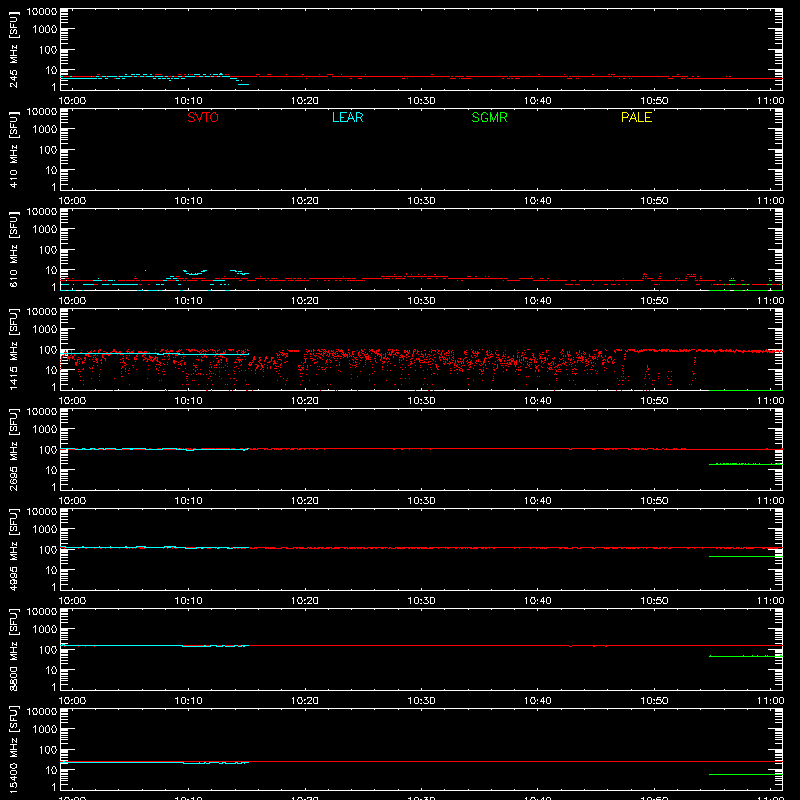
Task: Select the 15400 MHz [SFU] axis title
Action: pos(14,749)
